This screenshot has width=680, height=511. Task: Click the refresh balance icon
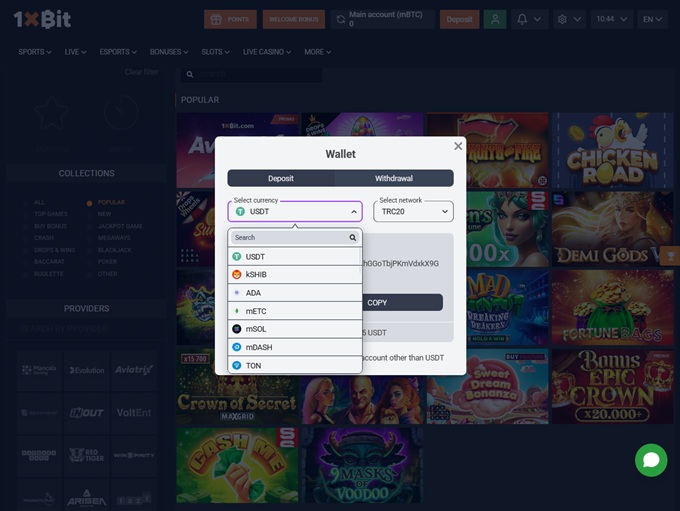341,19
